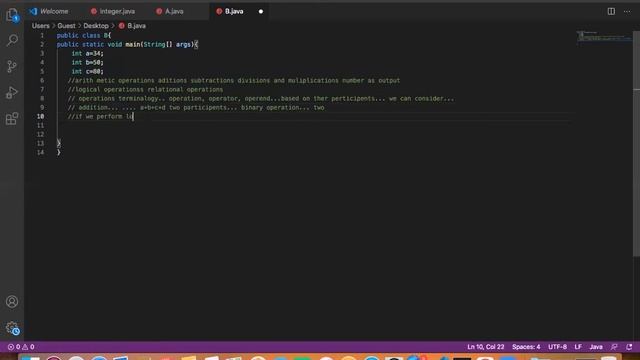640x360 pixels.
Task: Open notifications bell in status bar
Action: 629,347
